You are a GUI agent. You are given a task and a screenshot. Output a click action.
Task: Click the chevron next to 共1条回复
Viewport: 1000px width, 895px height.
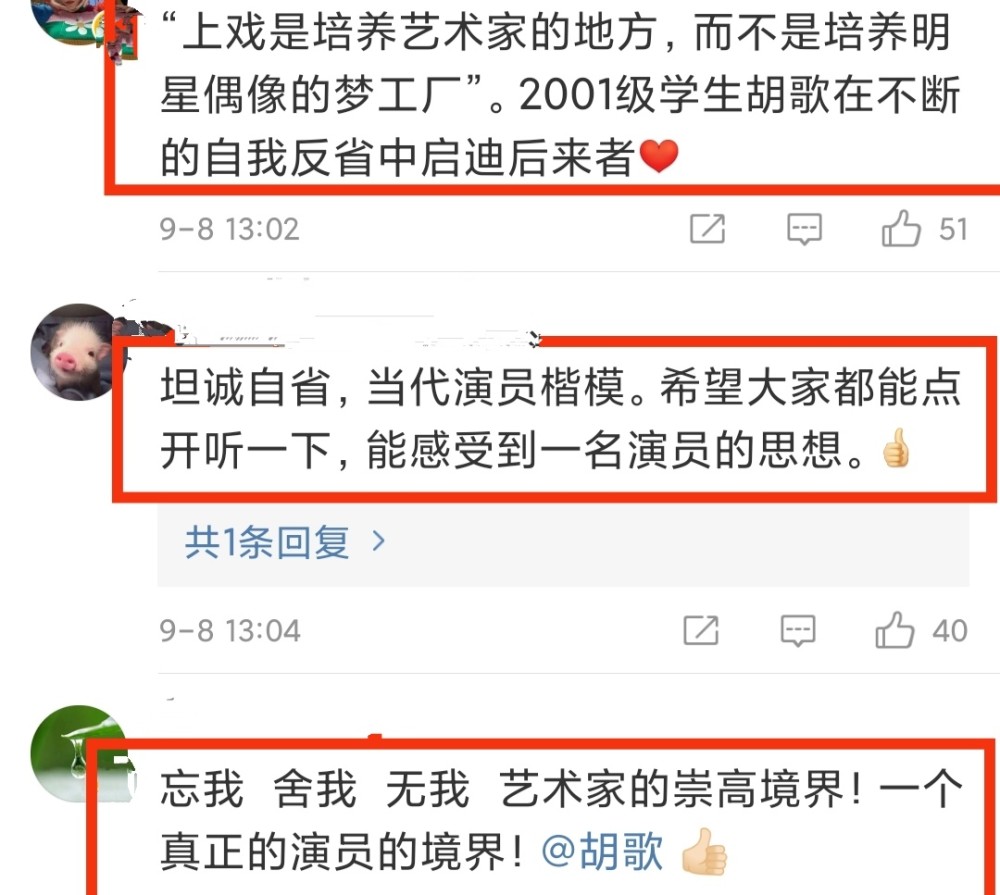(x=379, y=542)
